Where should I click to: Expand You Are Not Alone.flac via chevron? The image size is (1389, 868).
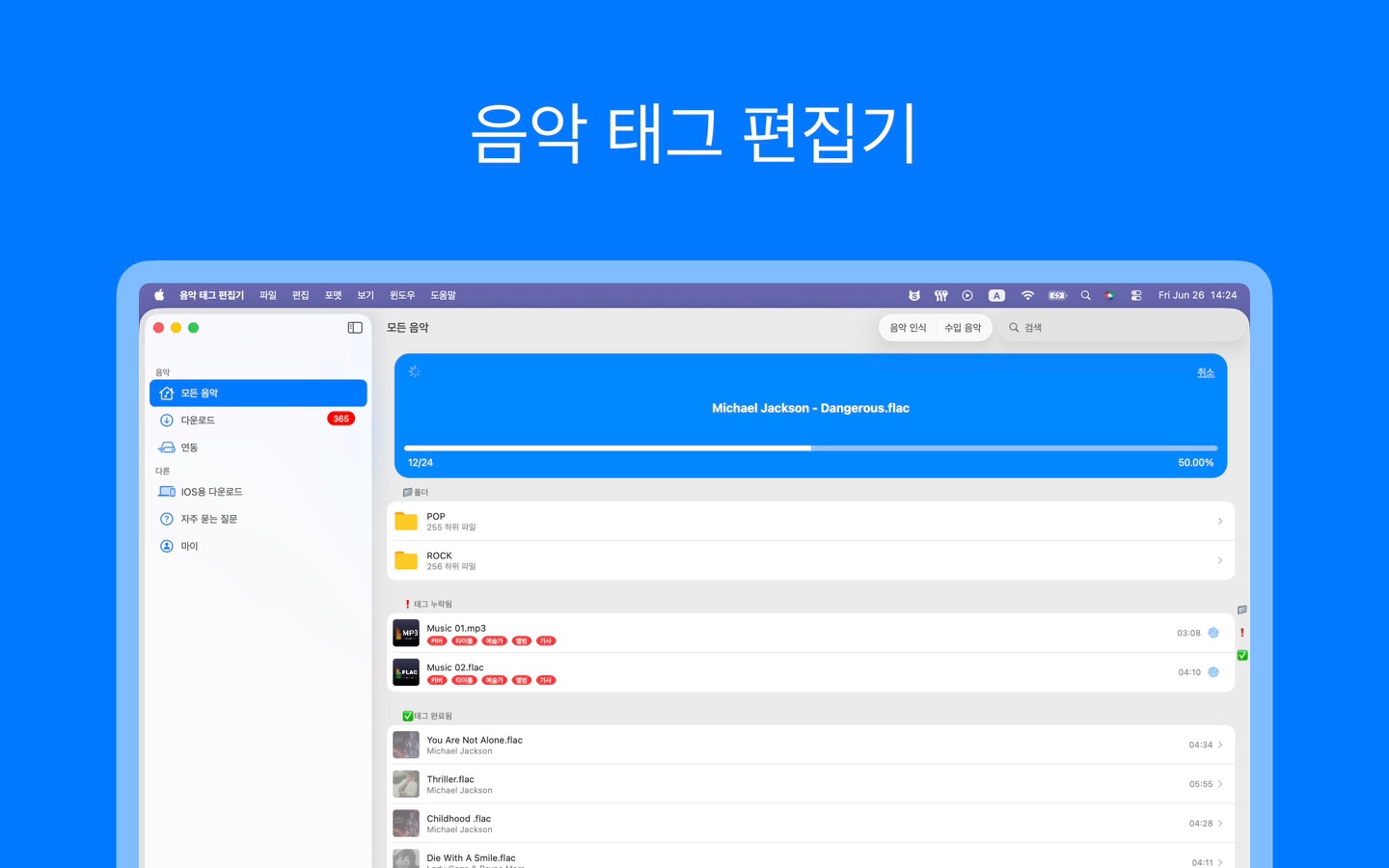[1220, 745]
